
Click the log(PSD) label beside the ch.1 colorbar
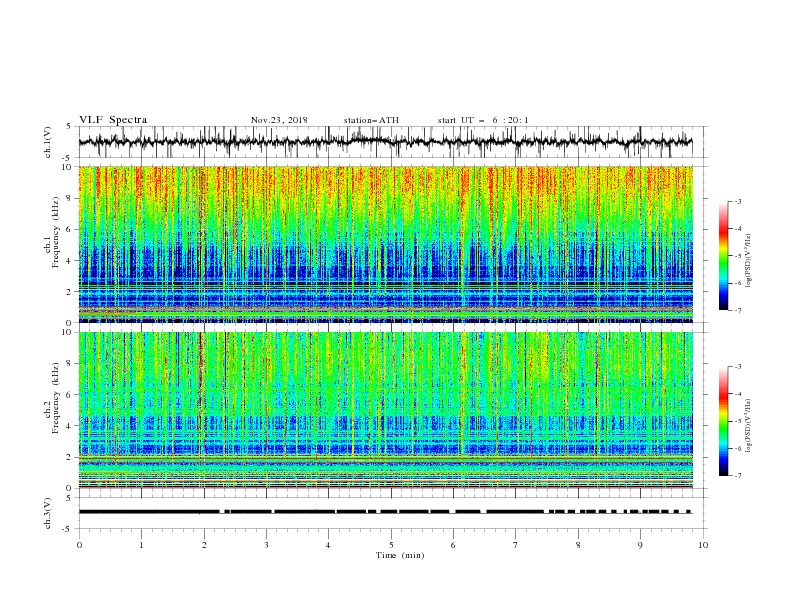[749, 261]
